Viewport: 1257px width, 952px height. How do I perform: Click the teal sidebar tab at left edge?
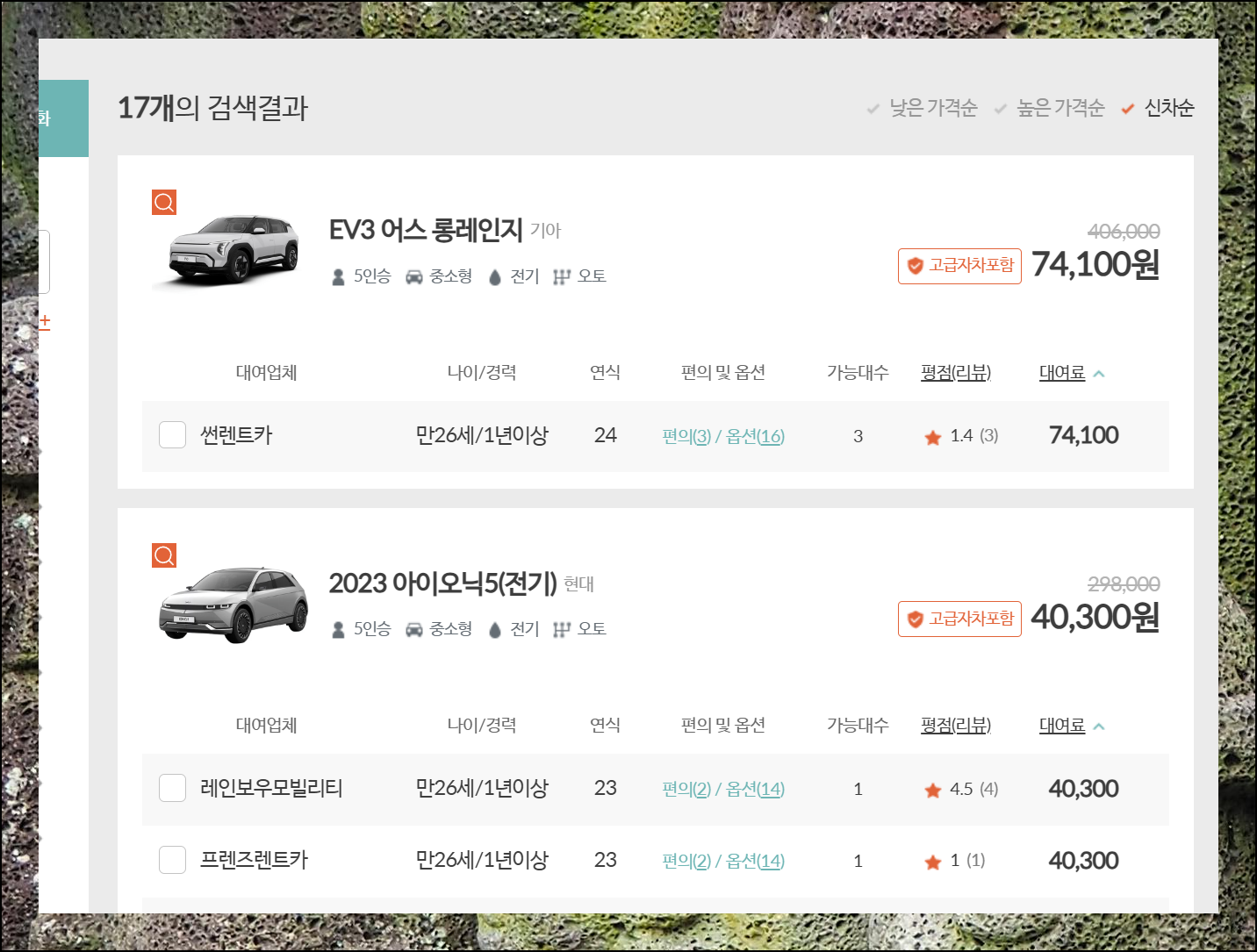(63, 118)
